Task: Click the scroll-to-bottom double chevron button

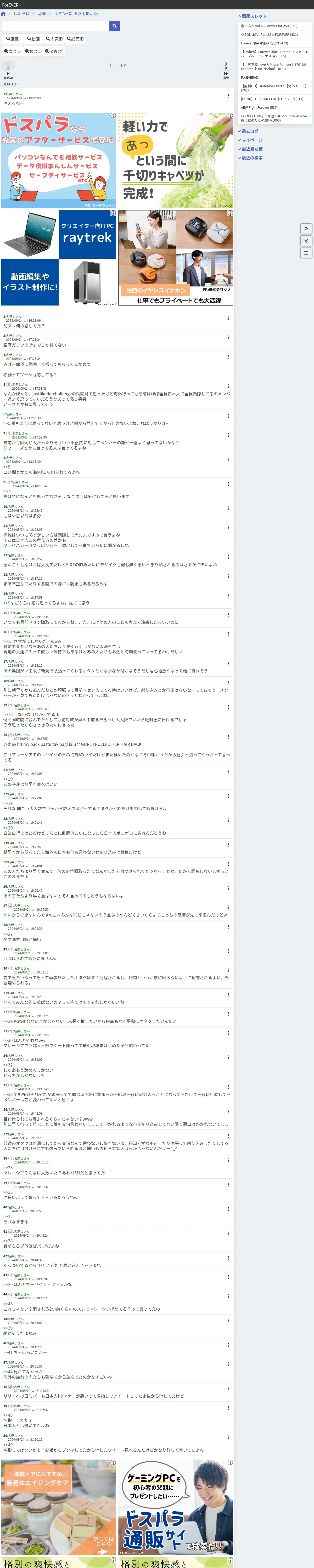Action: point(307,241)
